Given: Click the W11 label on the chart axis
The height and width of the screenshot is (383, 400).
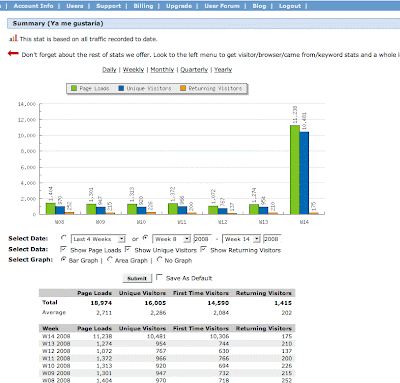Looking at the screenshot, I should (x=182, y=222).
